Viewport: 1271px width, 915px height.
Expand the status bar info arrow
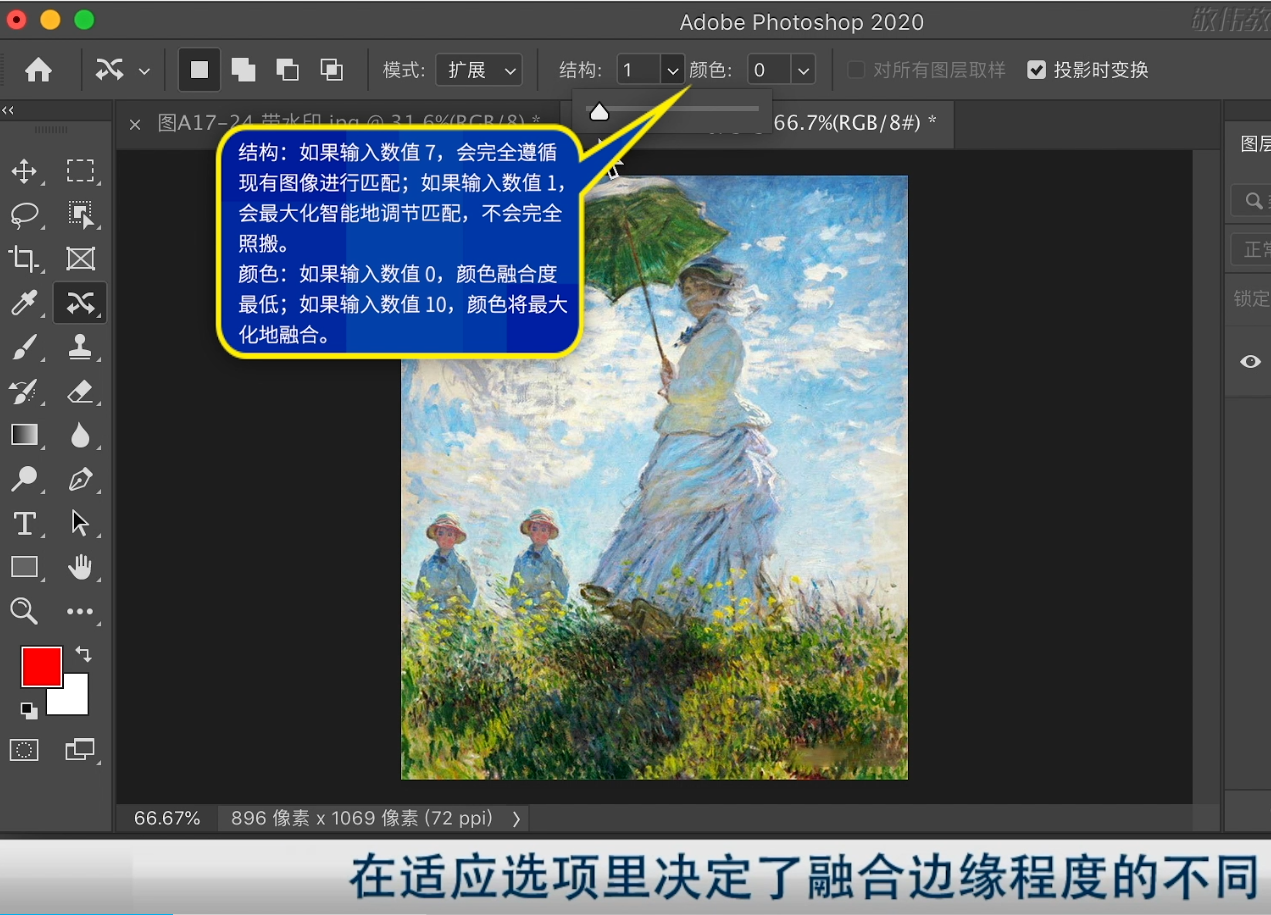(x=516, y=818)
